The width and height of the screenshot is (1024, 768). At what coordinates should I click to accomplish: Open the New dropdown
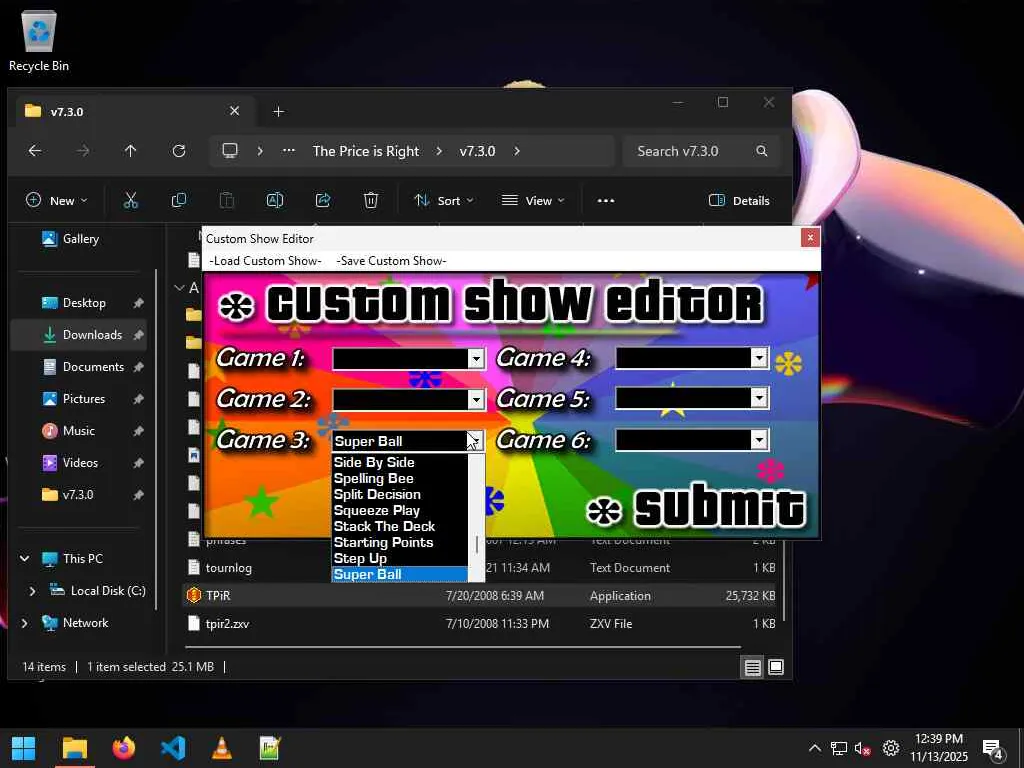click(56, 200)
